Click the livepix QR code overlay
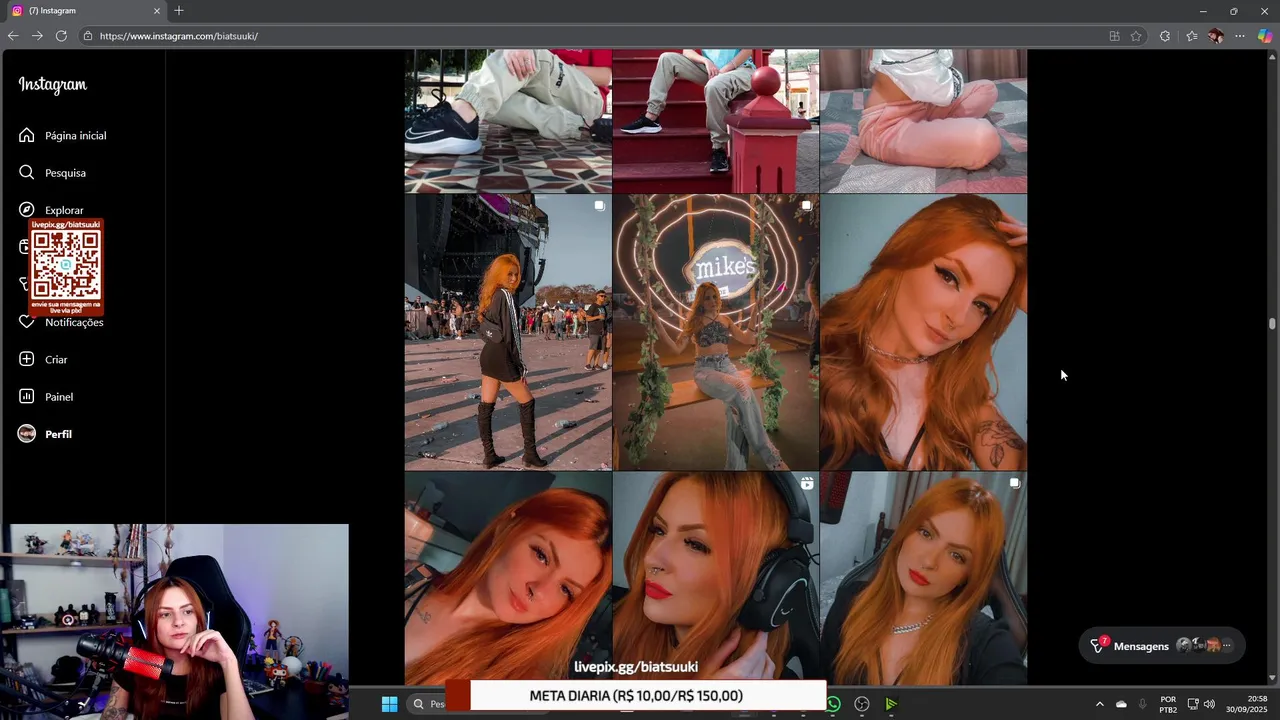This screenshot has width=1280, height=720. [66, 267]
